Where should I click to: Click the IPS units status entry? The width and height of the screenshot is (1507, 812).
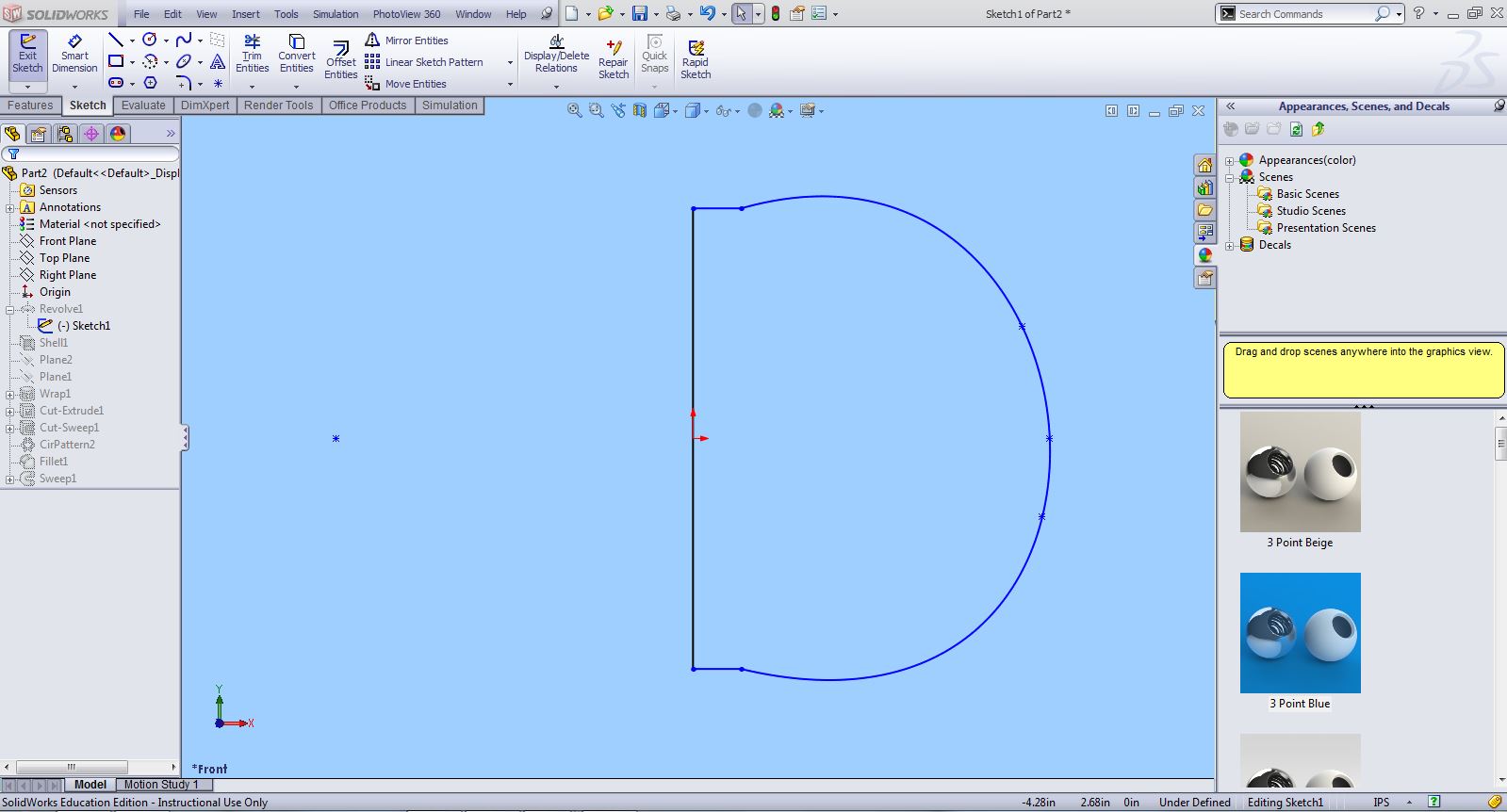point(1382,803)
